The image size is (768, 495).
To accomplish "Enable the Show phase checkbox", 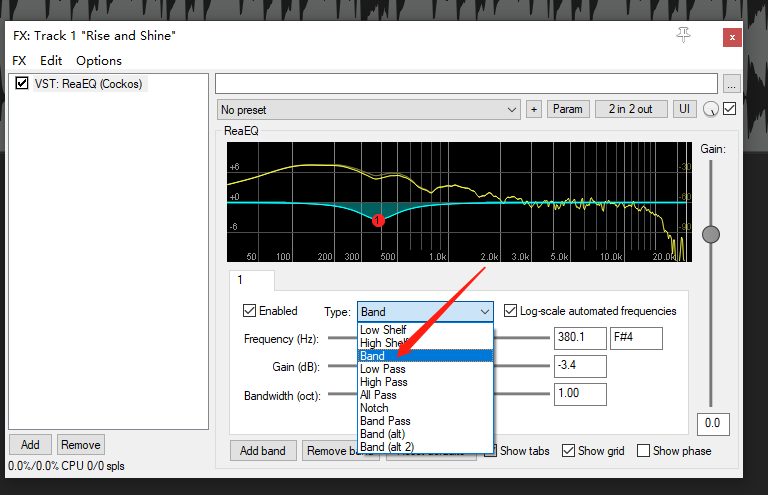I will tap(643, 450).
